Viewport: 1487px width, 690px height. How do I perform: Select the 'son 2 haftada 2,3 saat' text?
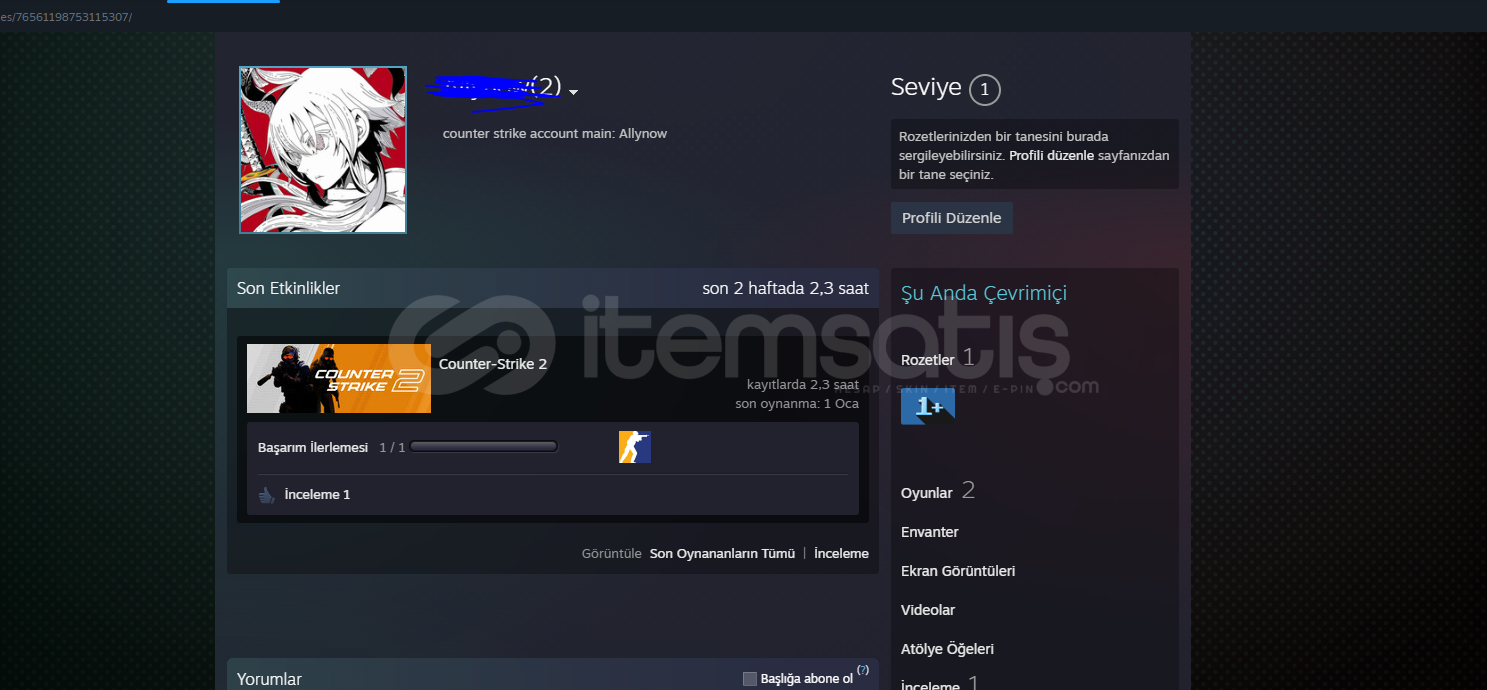(x=785, y=288)
